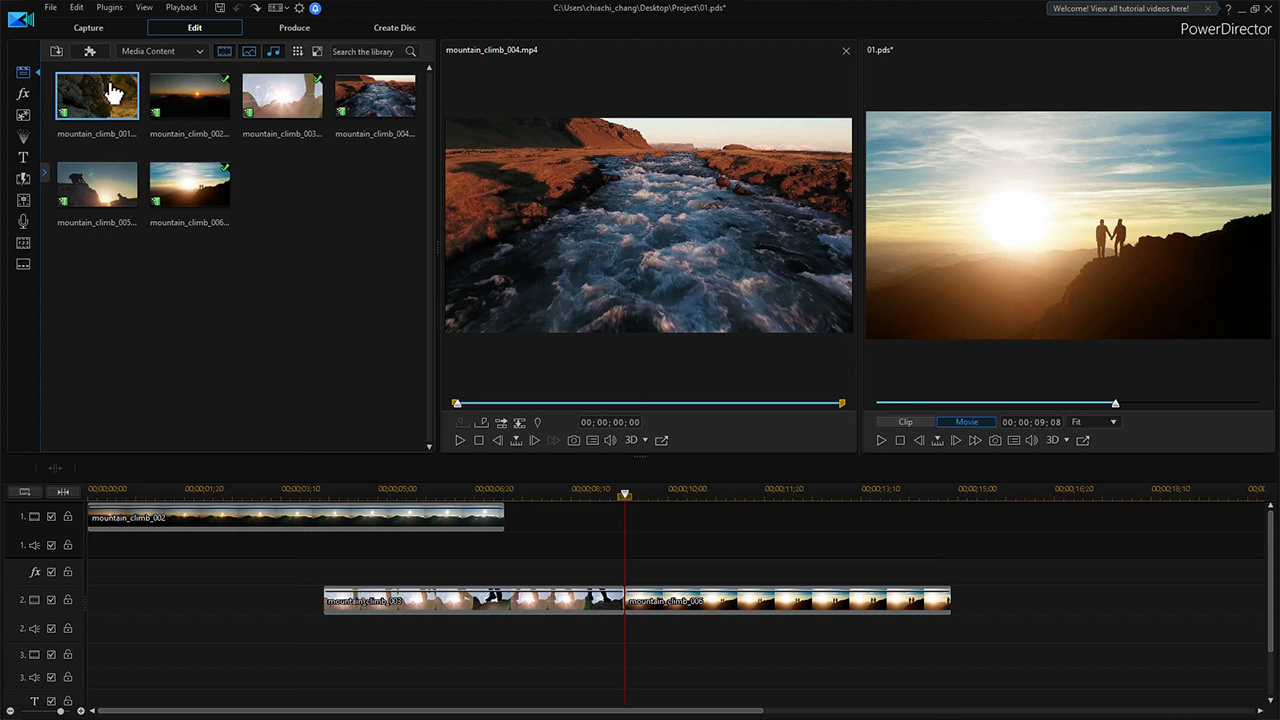Click the timeline zoom slider handle
The width and height of the screenshot is (1280, 720).
(x=60, y=711)
